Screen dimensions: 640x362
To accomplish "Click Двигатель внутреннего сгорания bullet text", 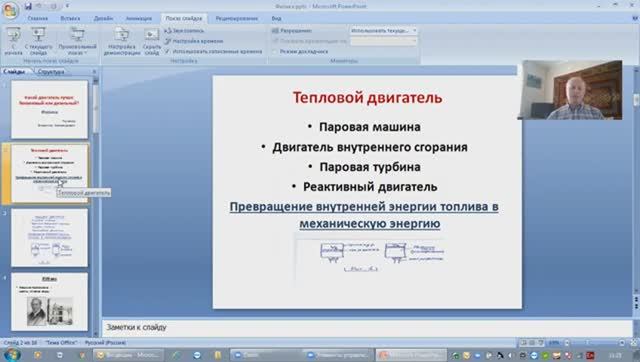I will click(x=370, y=147).
